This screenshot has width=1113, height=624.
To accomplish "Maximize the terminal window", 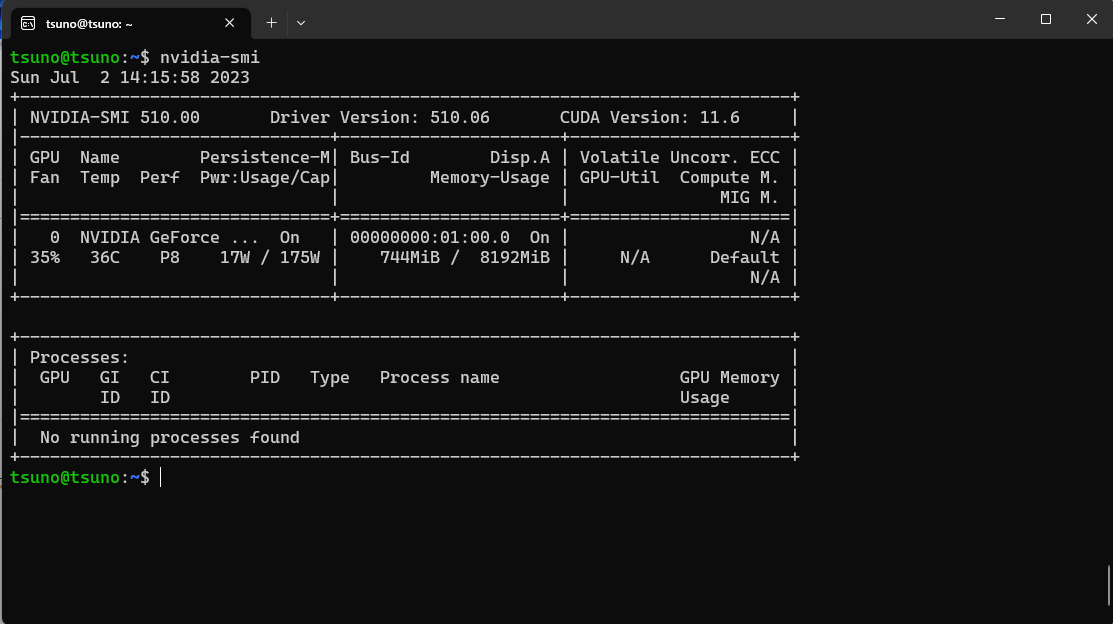I will point(1046,19).
